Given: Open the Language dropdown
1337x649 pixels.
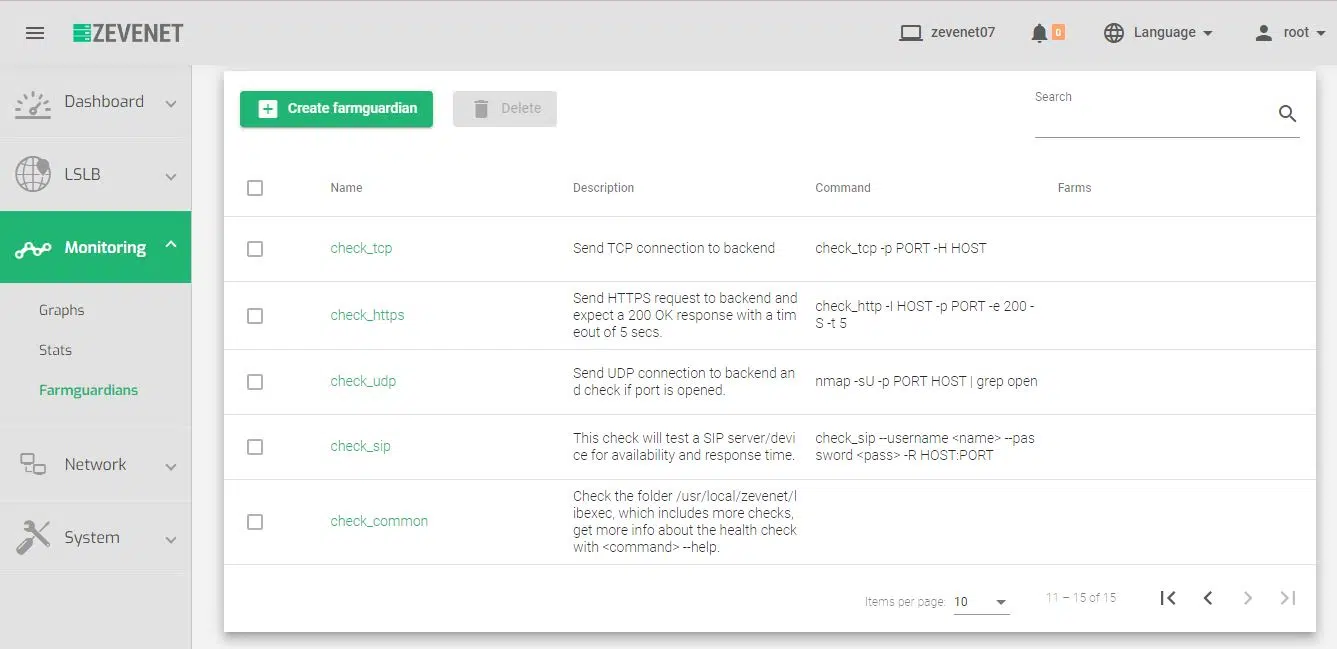Looking at the screenshot, I should click(1158, 33).
